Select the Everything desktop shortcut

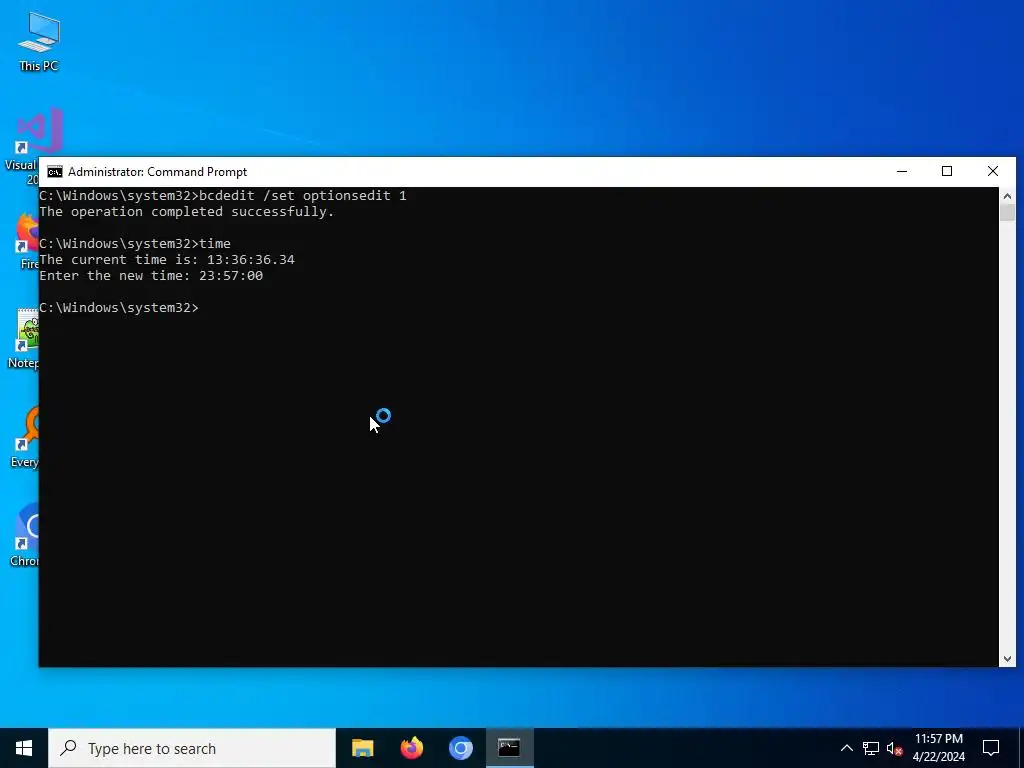[x=25, y=436]
